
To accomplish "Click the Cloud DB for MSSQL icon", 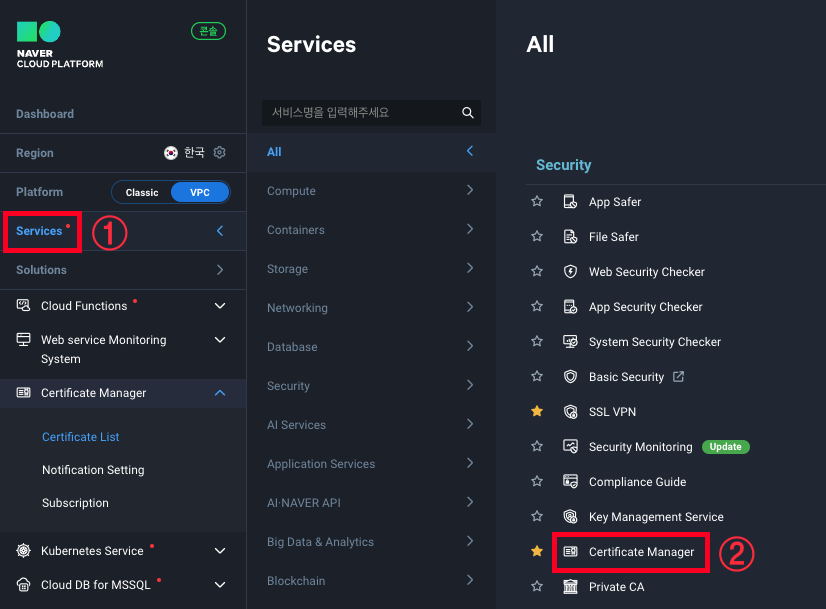I will click(x=23, y=585).
